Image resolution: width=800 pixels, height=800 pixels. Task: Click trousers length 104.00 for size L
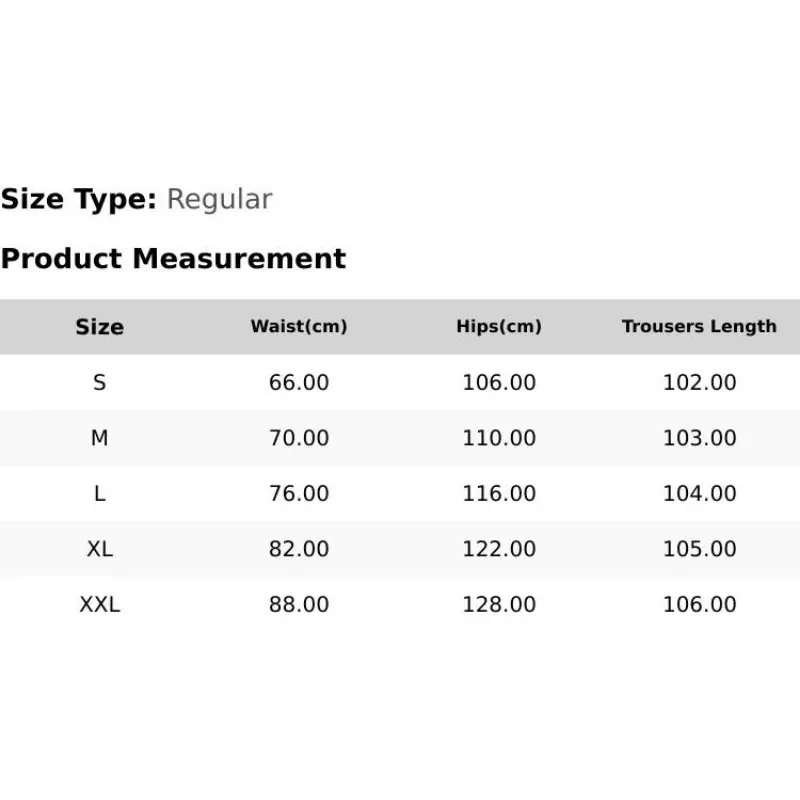pyautogui.click(x=699, y=493)
